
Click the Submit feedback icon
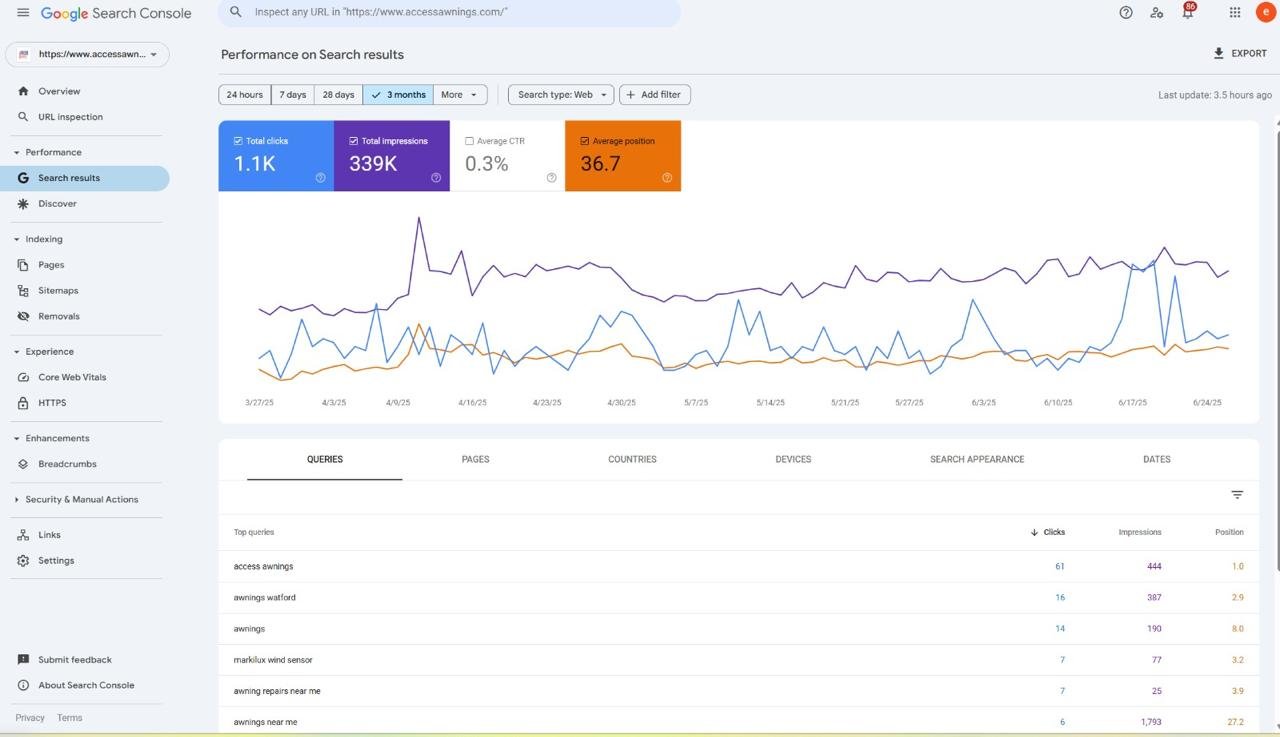click(23, 660)
